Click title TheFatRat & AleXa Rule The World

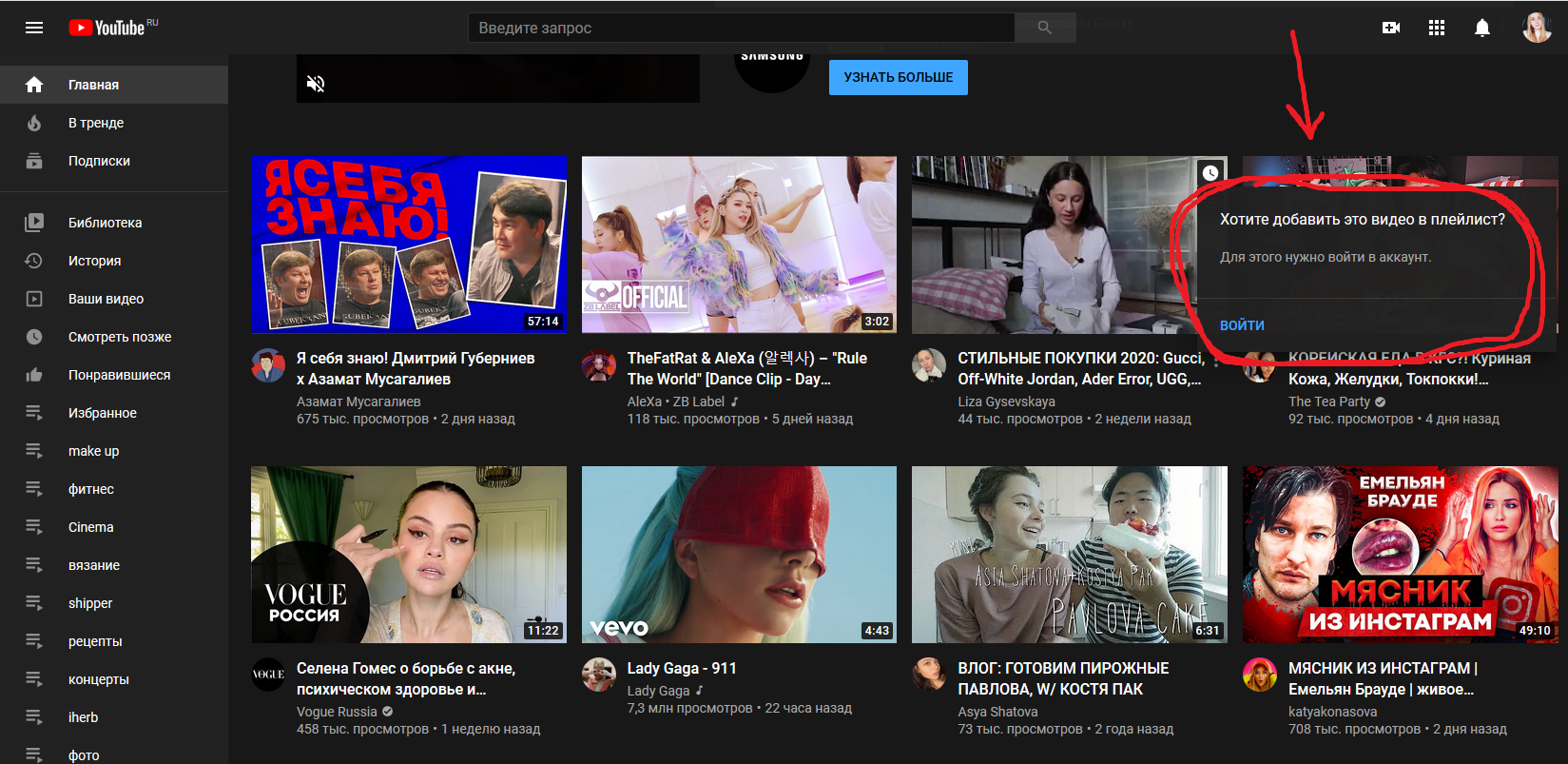pos(747,368)
